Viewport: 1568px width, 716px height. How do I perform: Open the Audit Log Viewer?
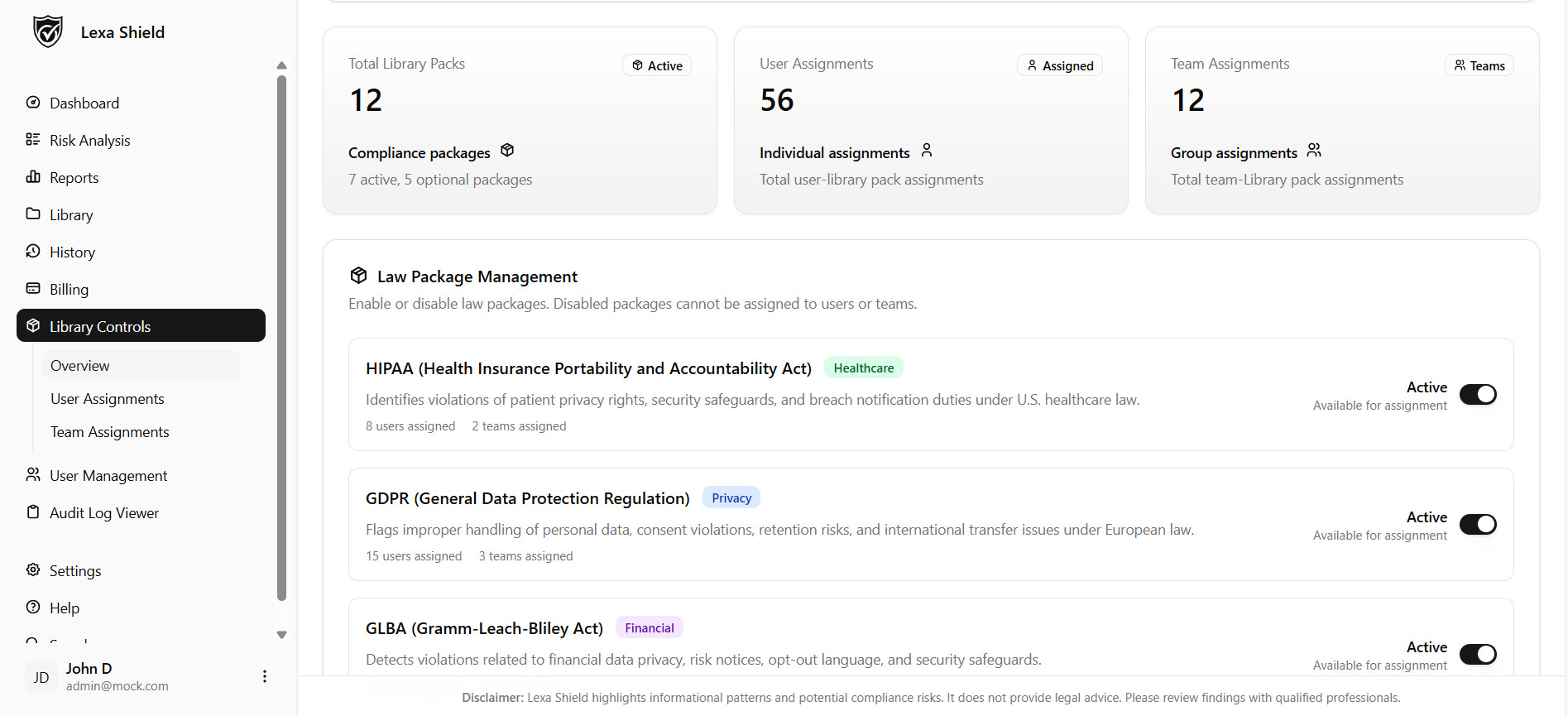tap(141, 512)
